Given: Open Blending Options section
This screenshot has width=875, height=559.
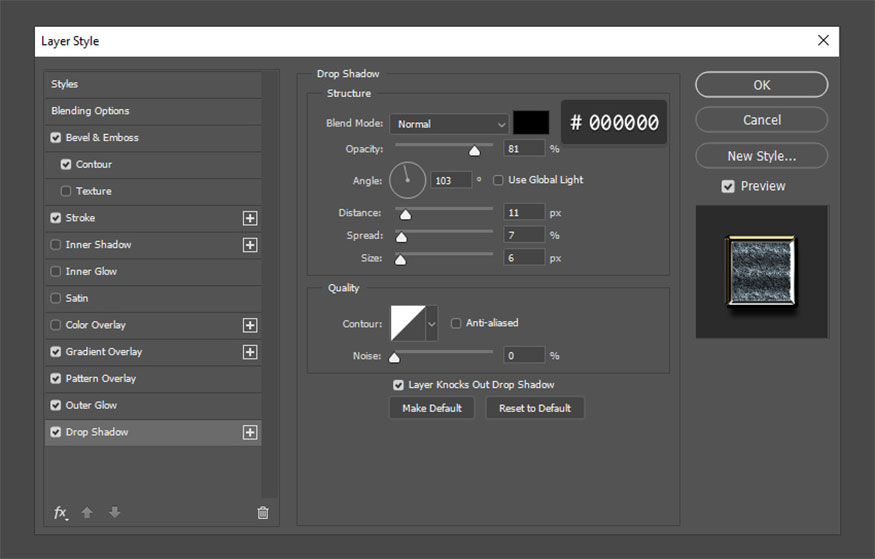Looking at the screenshot, I should [x=153, y=111].
